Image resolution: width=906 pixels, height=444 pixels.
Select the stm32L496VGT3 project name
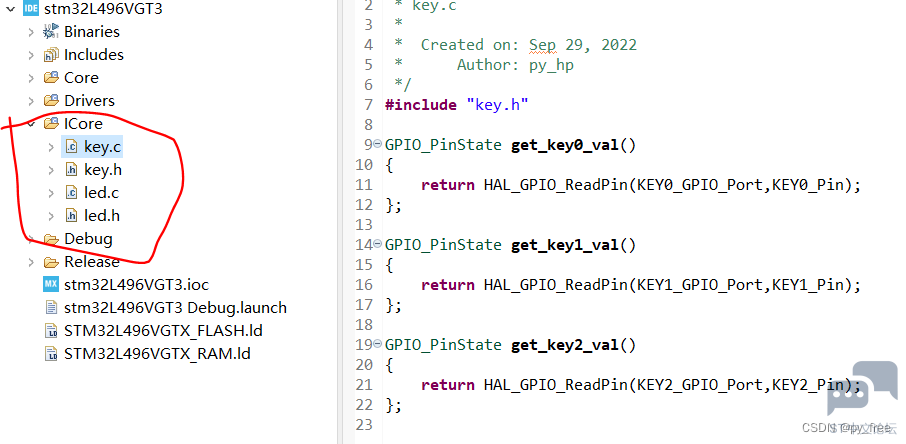[103, 9]
